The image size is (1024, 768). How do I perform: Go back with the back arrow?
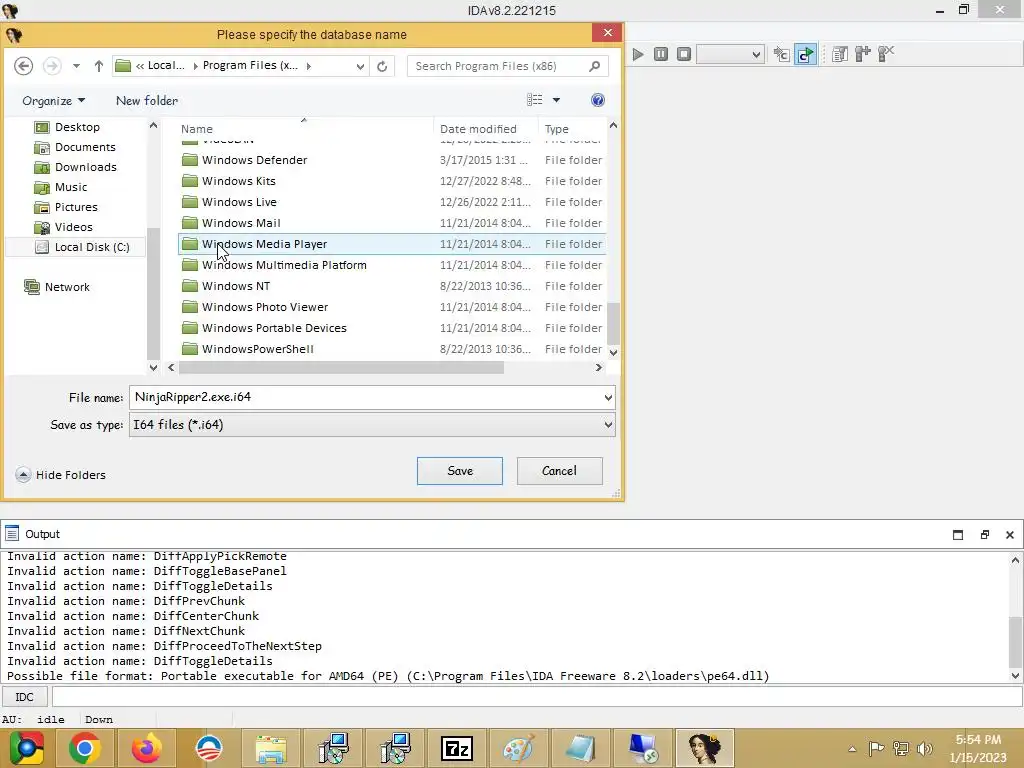point(24,66)
